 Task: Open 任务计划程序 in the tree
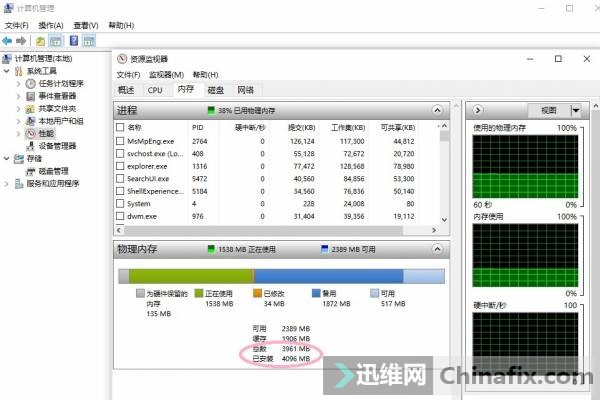coord(61,83)
